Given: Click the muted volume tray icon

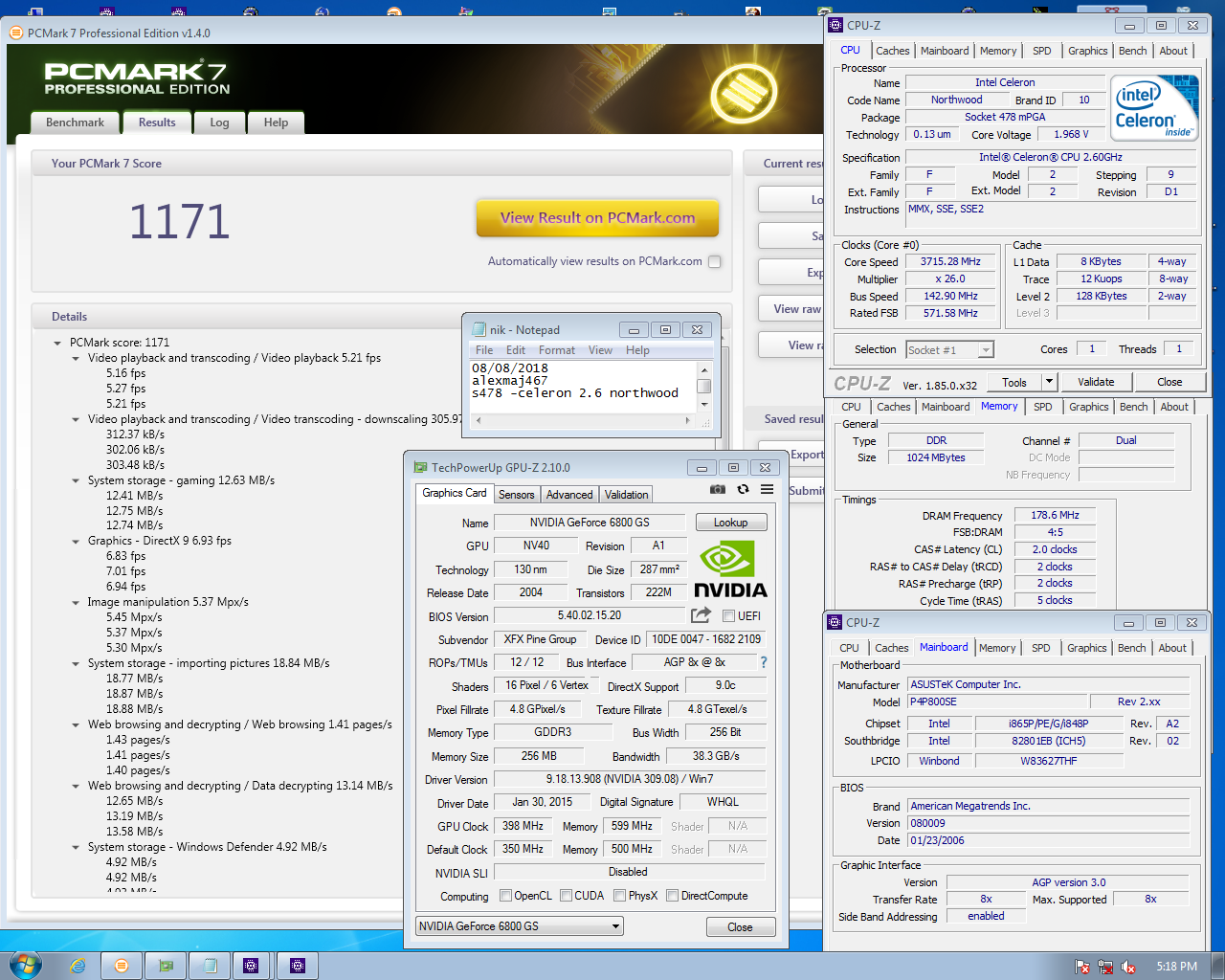Looking at the screenshot, I should [x=1128, y=967].
